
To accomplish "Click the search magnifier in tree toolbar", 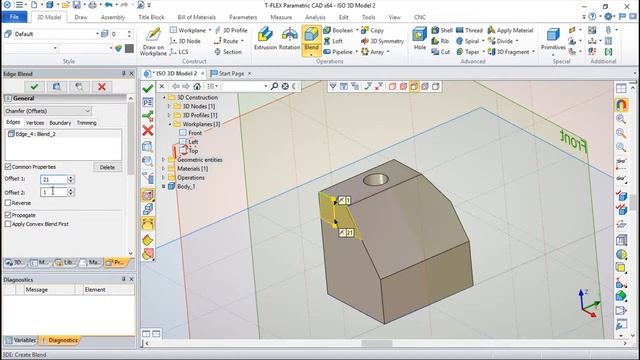I will click(x=274, y=86).
